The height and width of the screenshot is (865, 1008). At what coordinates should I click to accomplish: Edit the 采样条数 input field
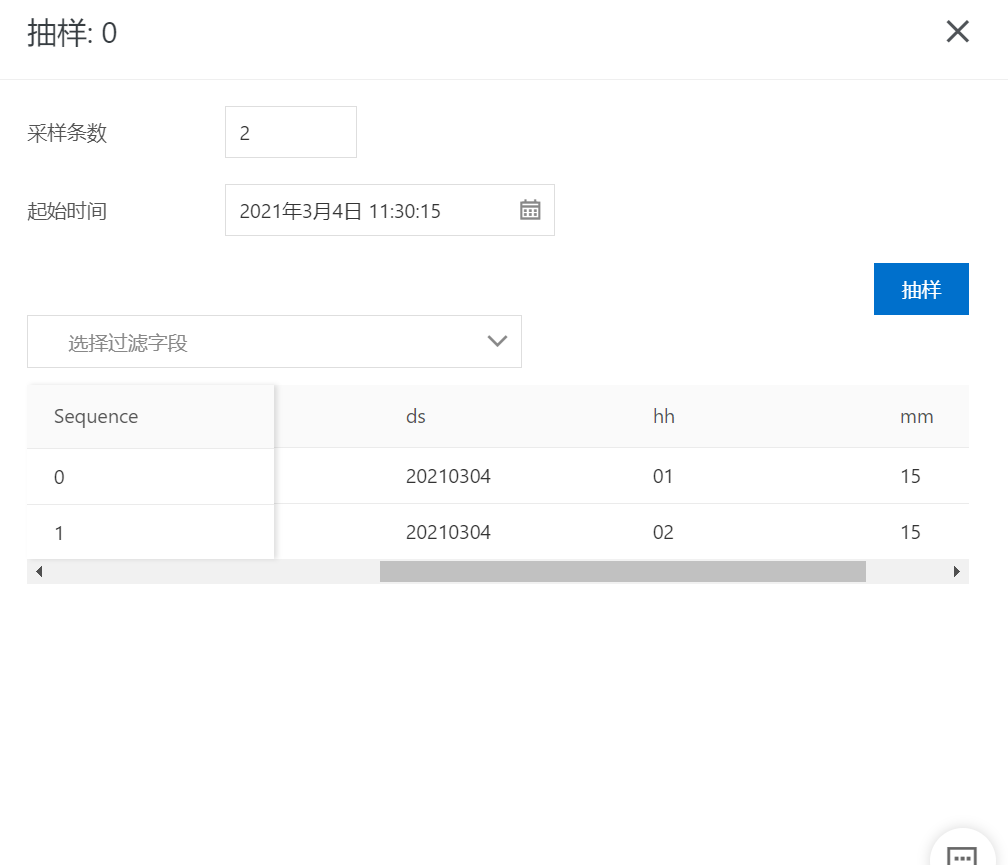click(291, 132)
